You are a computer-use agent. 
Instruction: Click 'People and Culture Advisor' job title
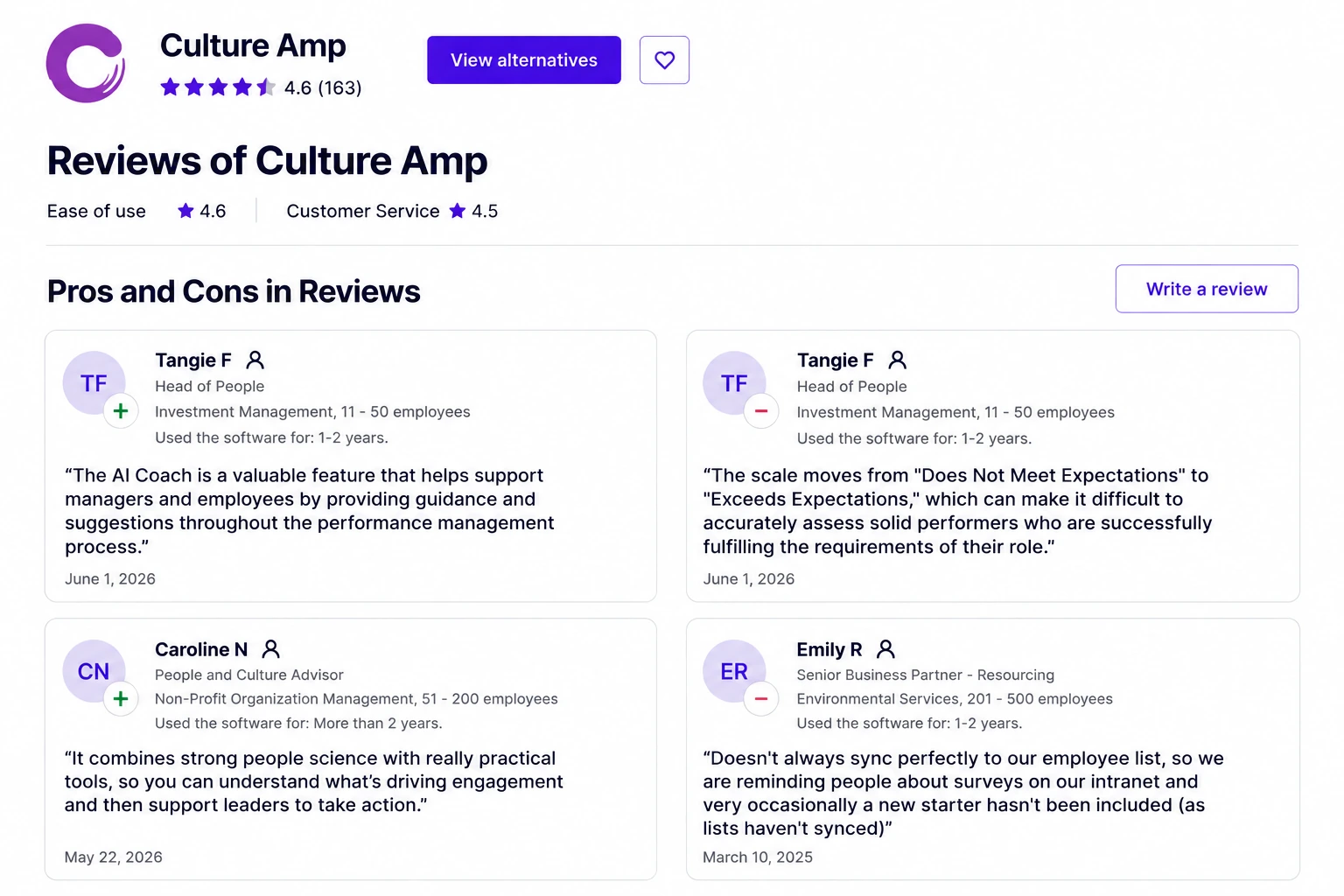[x=249, y=675]
